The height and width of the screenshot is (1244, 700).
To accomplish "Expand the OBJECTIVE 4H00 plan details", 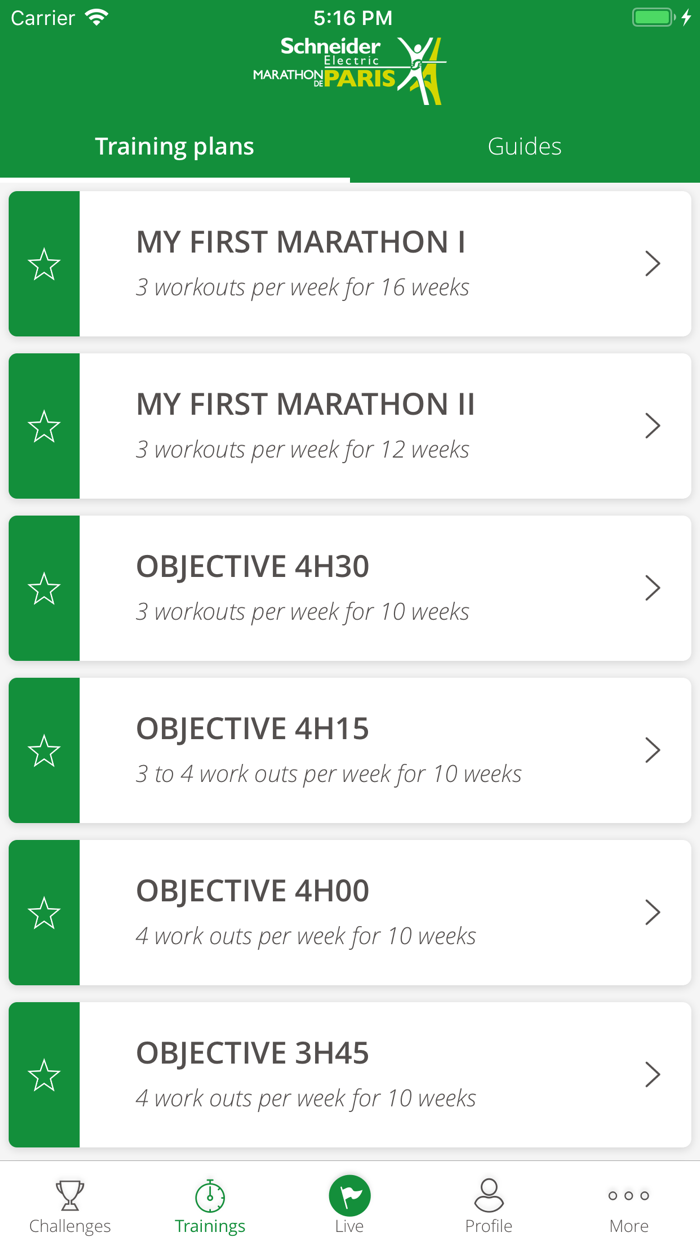I will (x=653, y=912).
